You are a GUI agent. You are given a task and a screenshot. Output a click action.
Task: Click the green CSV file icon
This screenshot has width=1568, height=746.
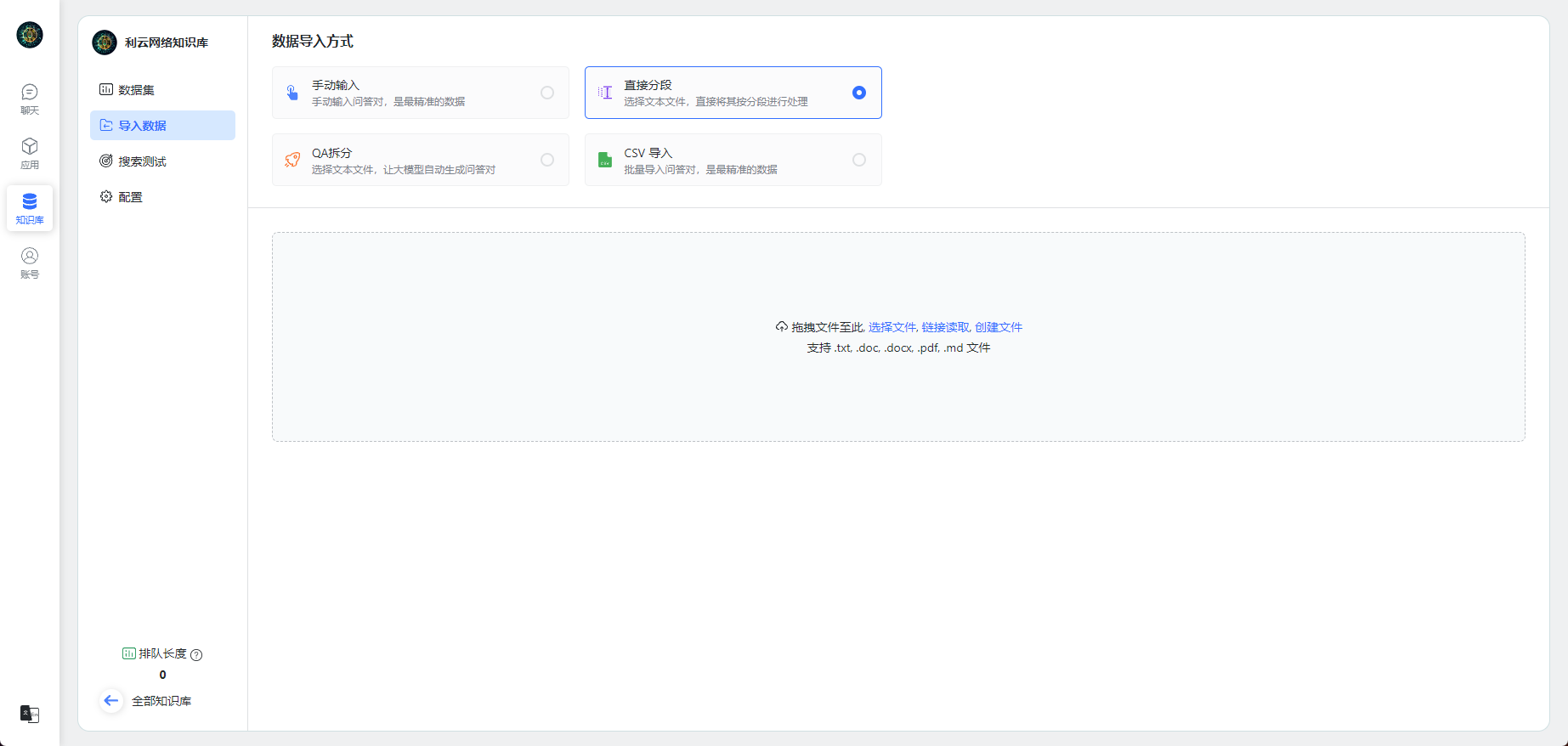605,160
